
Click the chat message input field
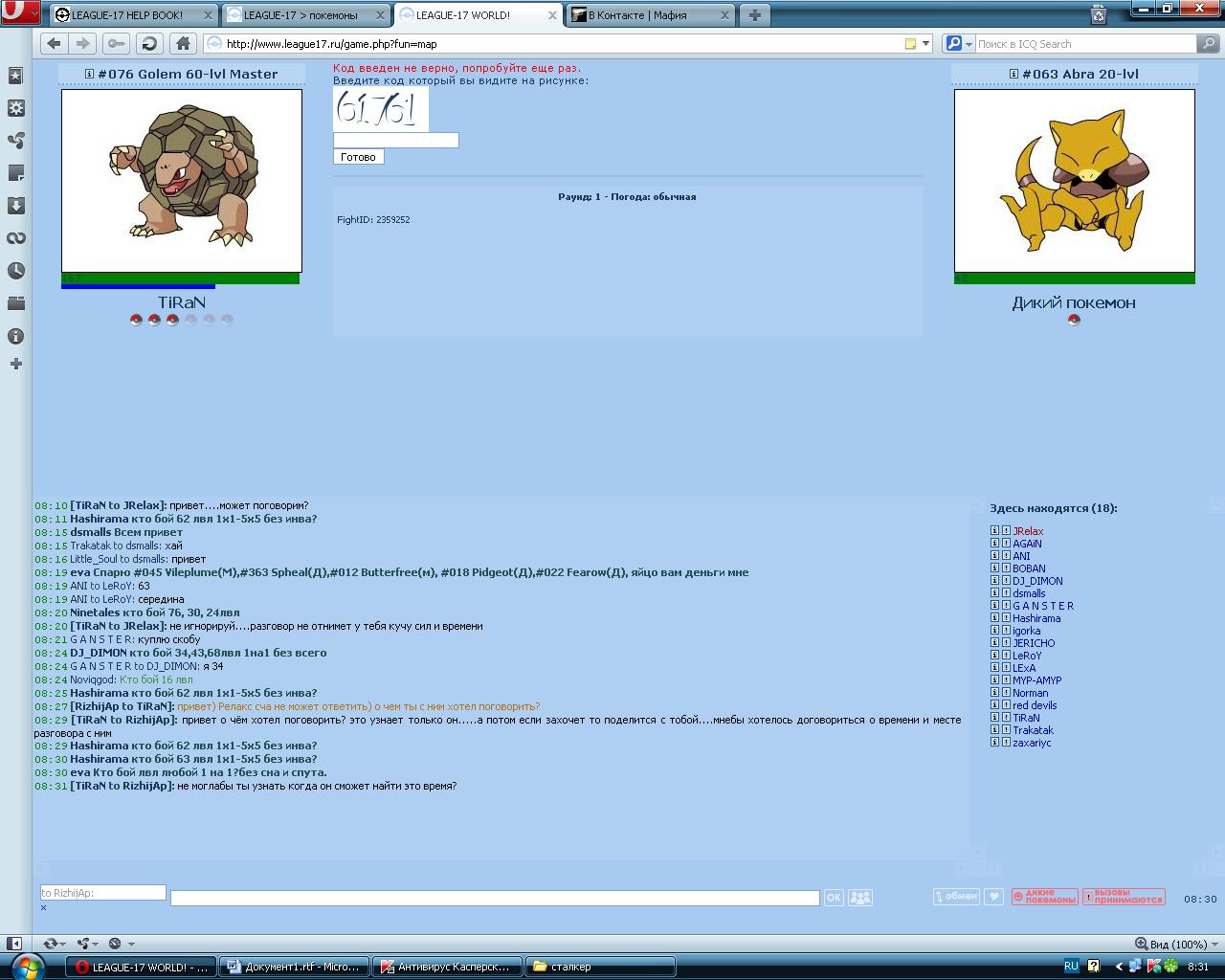pyautogui.click(x=495, y=898)
